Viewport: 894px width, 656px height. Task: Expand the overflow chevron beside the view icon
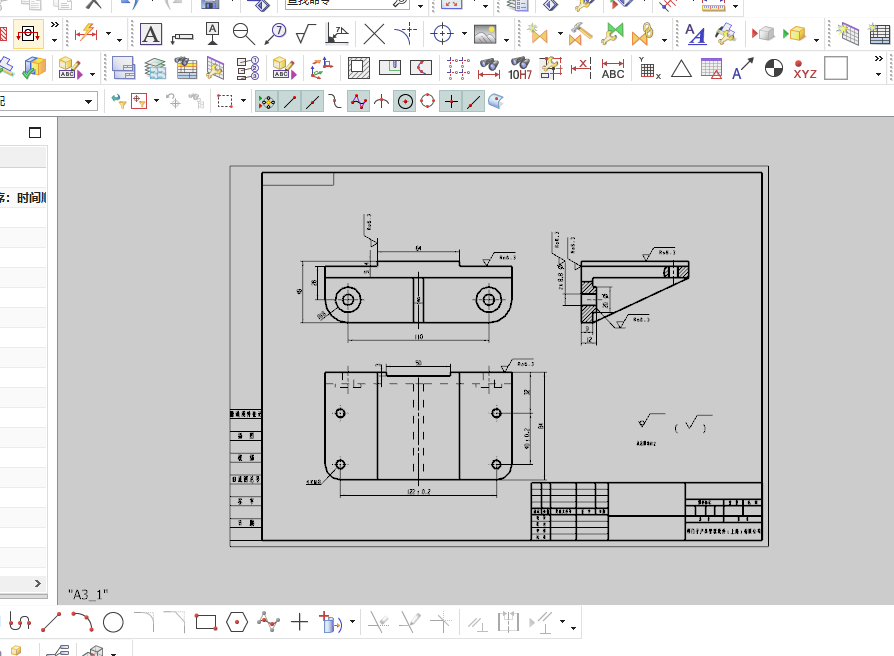[55, 25]
